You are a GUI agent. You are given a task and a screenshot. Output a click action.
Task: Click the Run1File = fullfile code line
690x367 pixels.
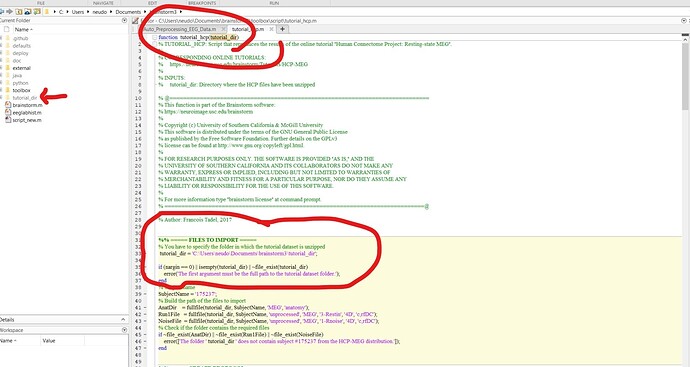[268, 314]
